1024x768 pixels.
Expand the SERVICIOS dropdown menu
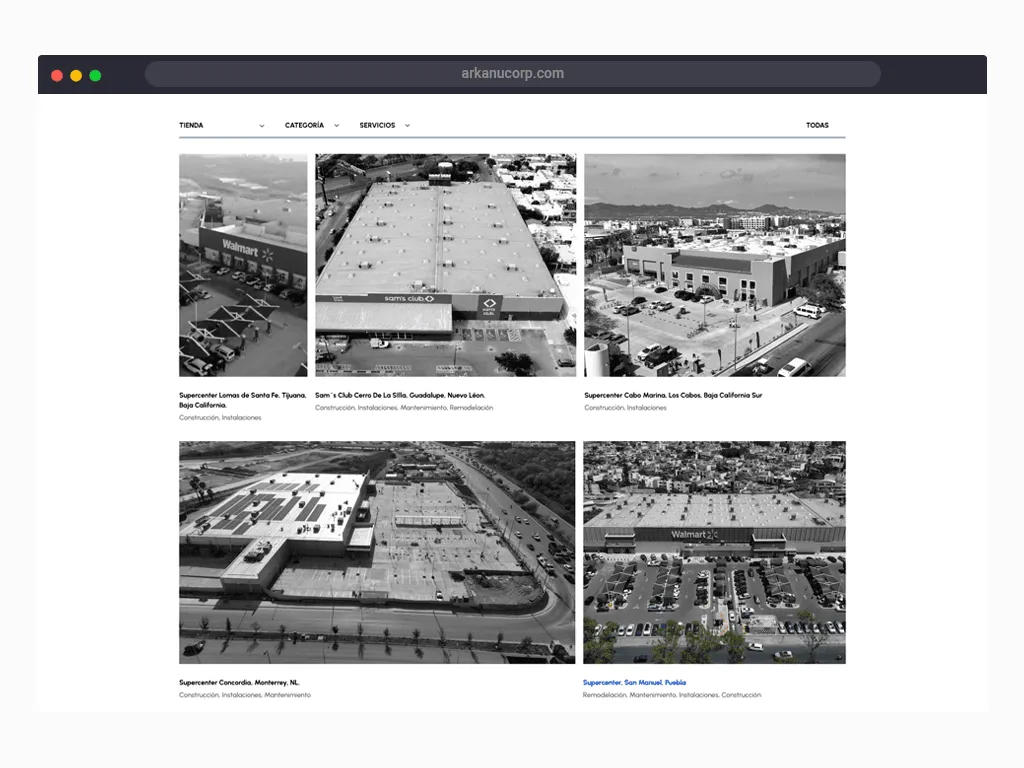pyautogui.click(x=384, y=125)
